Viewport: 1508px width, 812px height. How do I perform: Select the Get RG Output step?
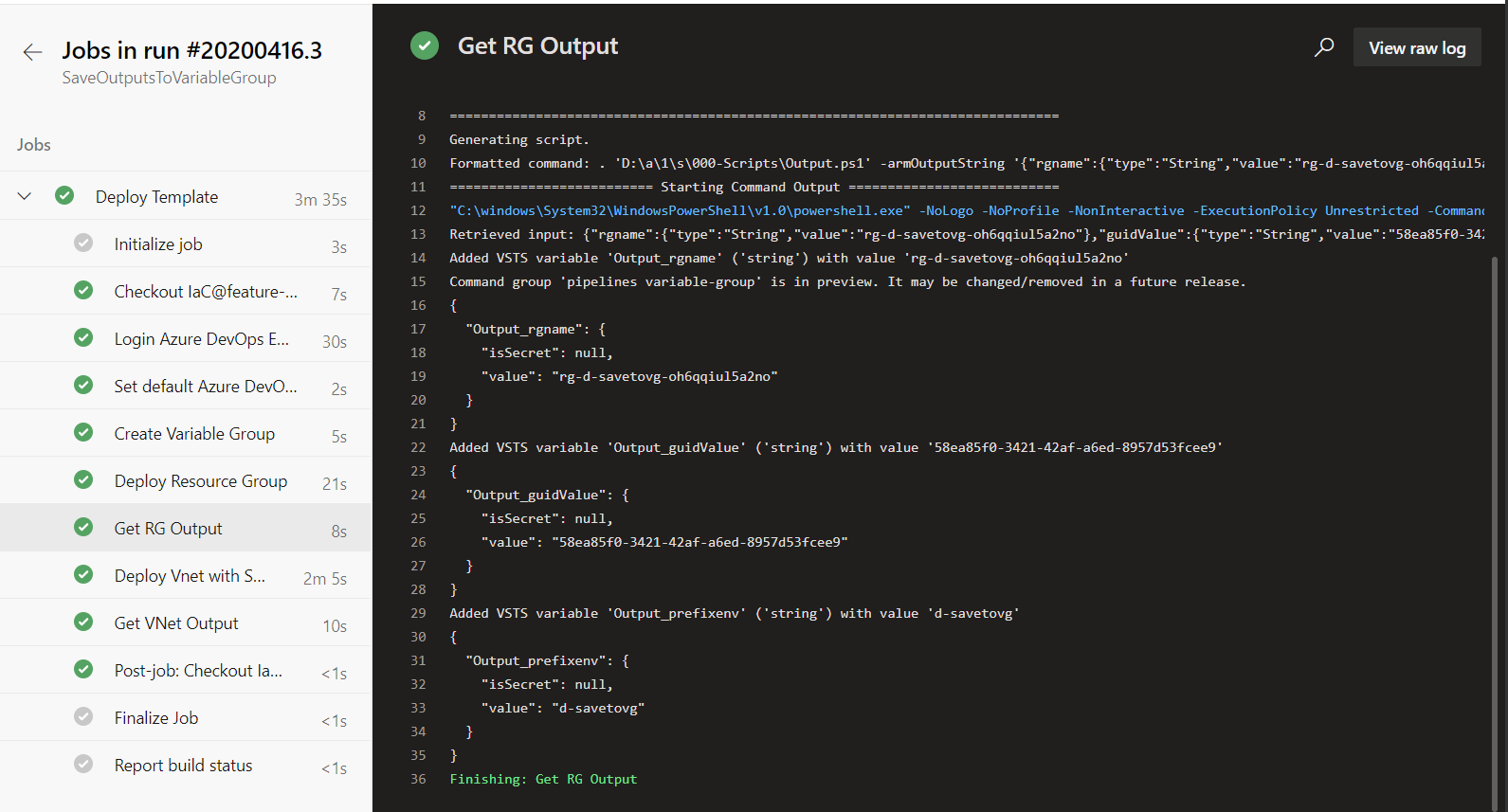click(168, 529)
